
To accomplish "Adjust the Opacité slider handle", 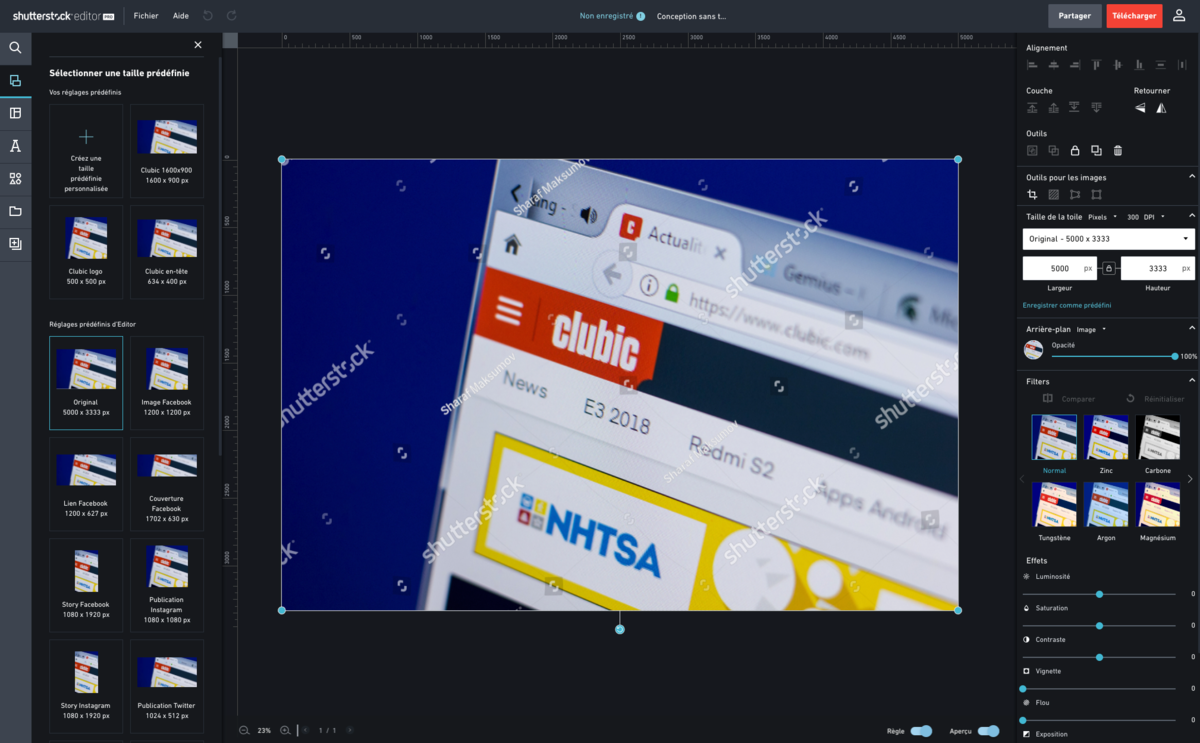I will click(1175, 356).
